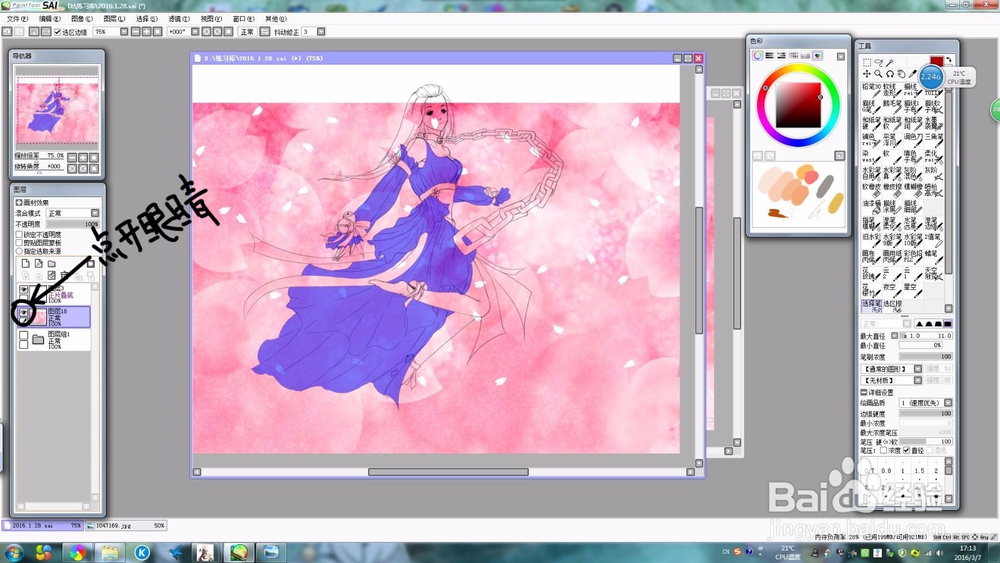Screen dimensions: 1000x563
Task: Select the lasso selection tool
Action: click(879, 62)
